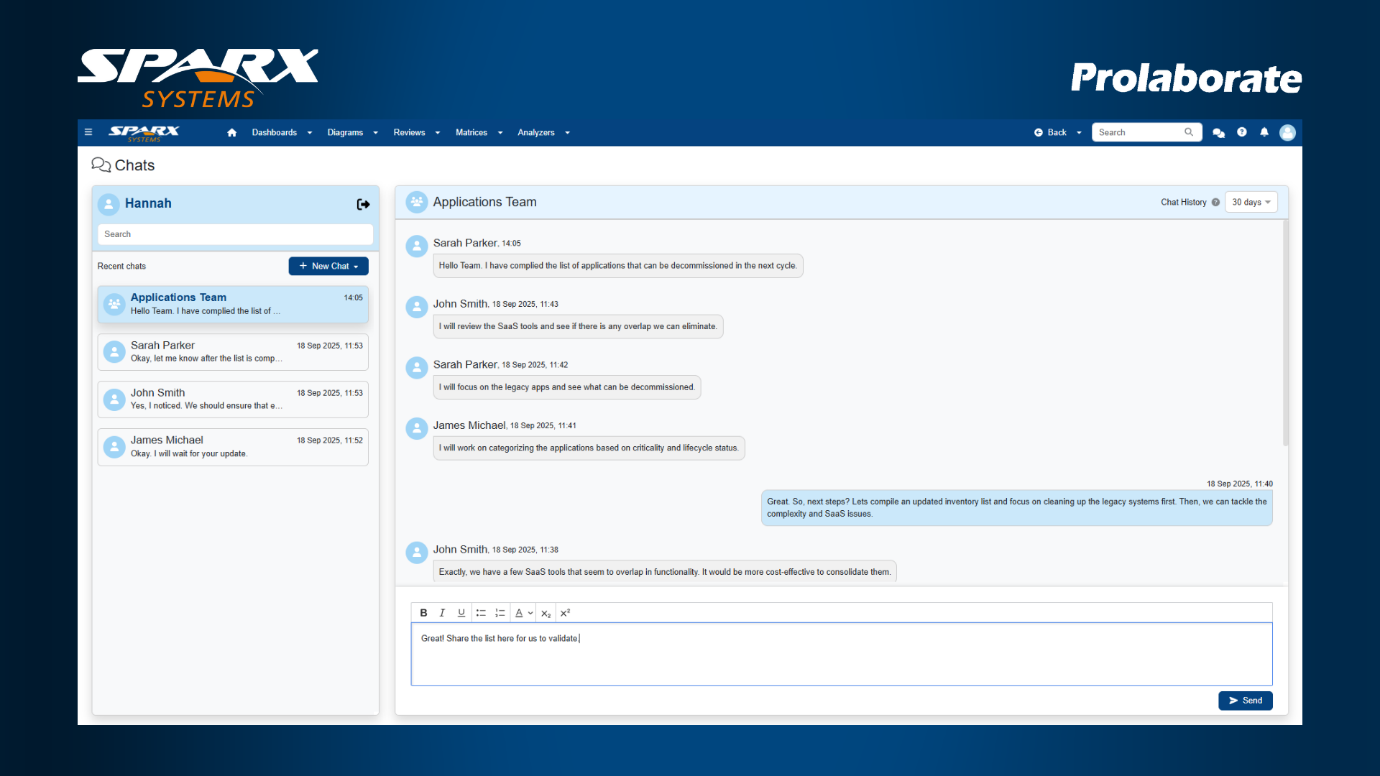Open the Reviews menu

pyautogui.click(x=416, y=133)
